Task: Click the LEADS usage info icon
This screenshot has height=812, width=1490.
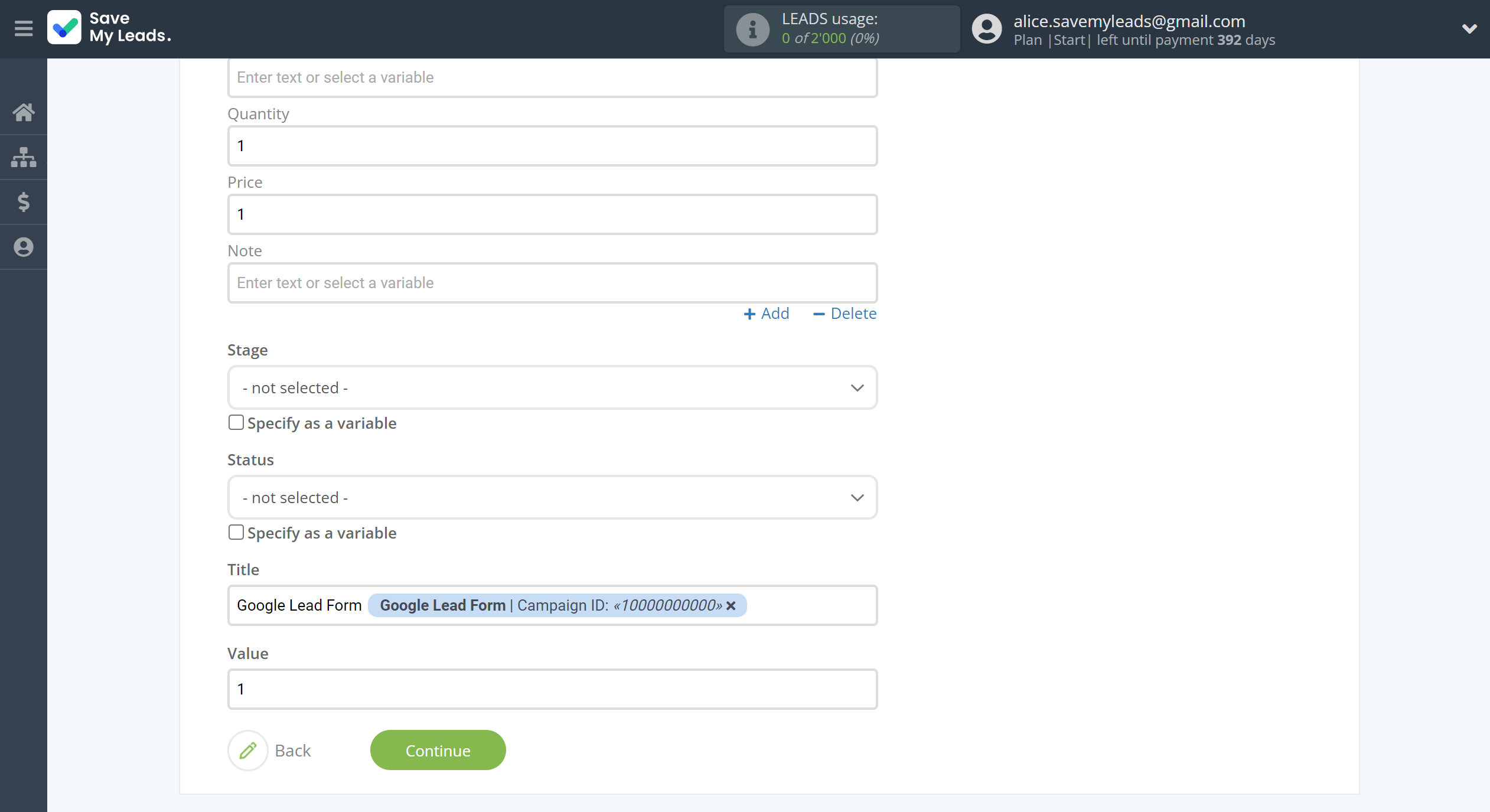Action: point(752,29)
